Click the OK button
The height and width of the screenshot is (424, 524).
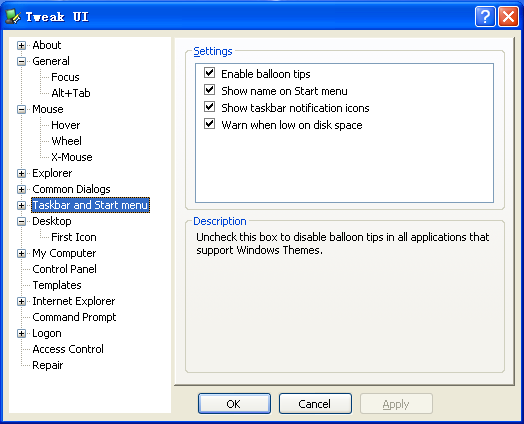(x=234, y=404)
